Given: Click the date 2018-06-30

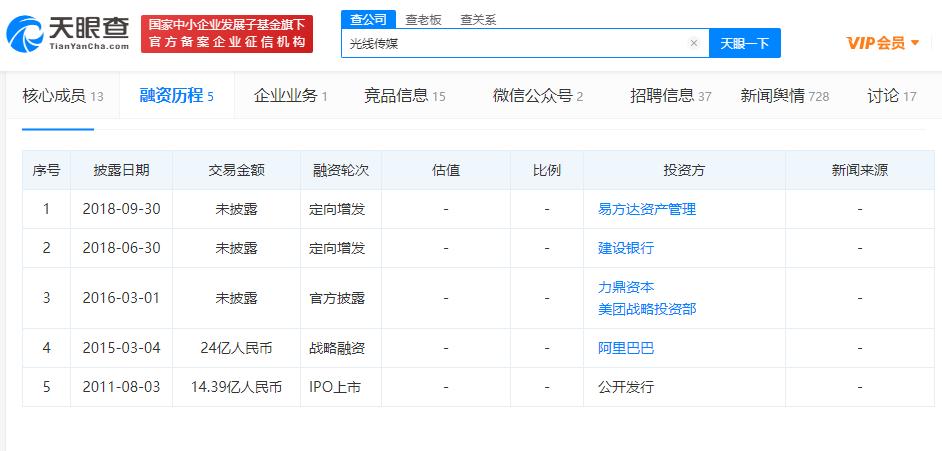Looking at the screenshot, I should click(x=121, y=248).
